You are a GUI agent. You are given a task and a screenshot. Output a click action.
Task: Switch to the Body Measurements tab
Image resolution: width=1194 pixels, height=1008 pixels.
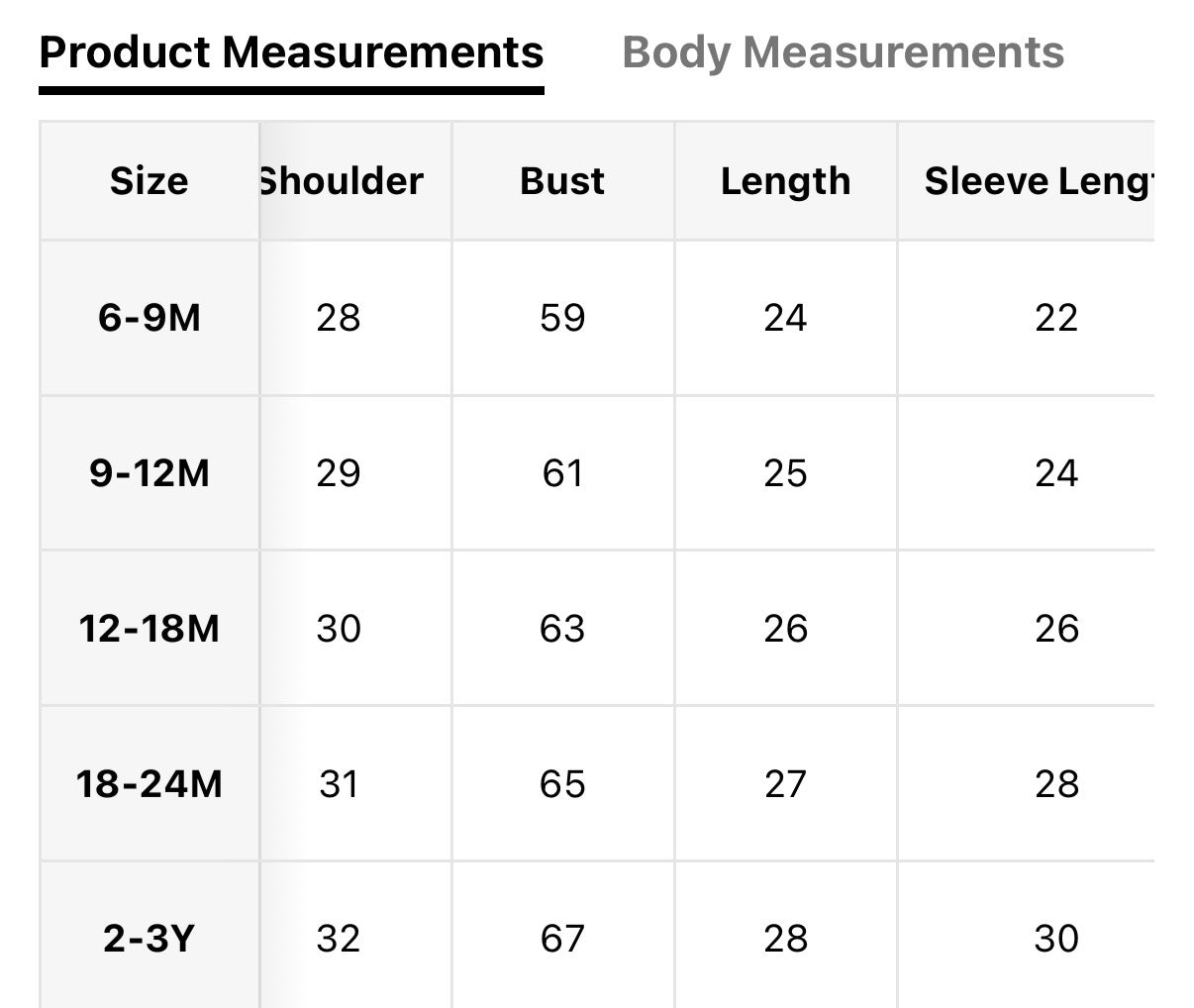(843, 52)
